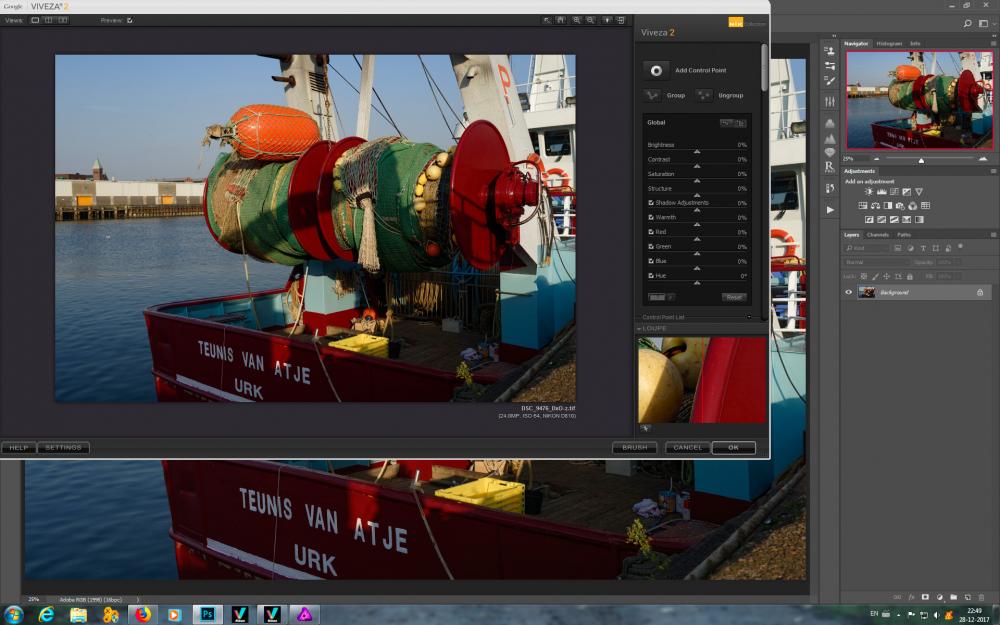Screen dimensions: 1000x625
Task: Uncheck the Shadow Adjustments checkbox
Action: (x=651, y=203)
